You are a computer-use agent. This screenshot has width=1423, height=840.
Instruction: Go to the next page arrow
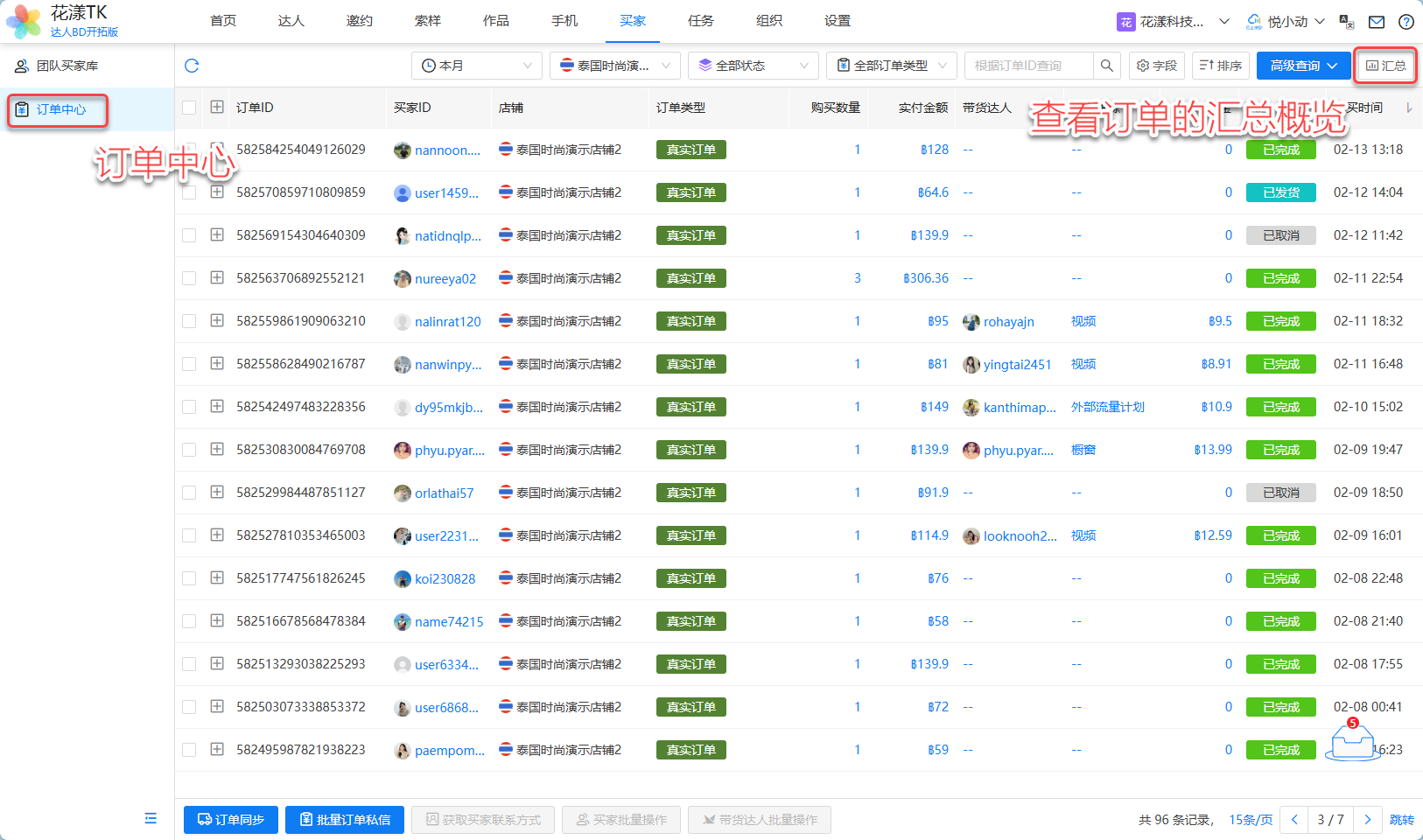click(x=1367, y=820)
